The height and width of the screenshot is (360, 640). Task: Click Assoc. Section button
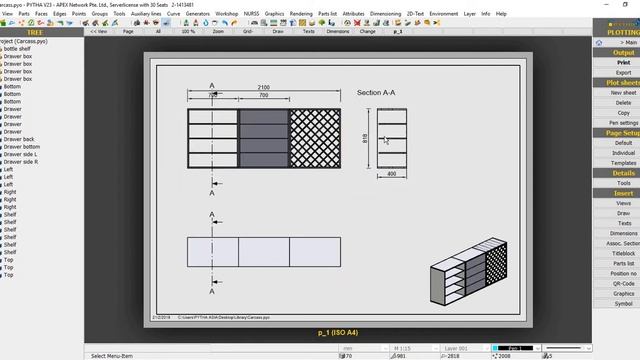tap(623, 243)
